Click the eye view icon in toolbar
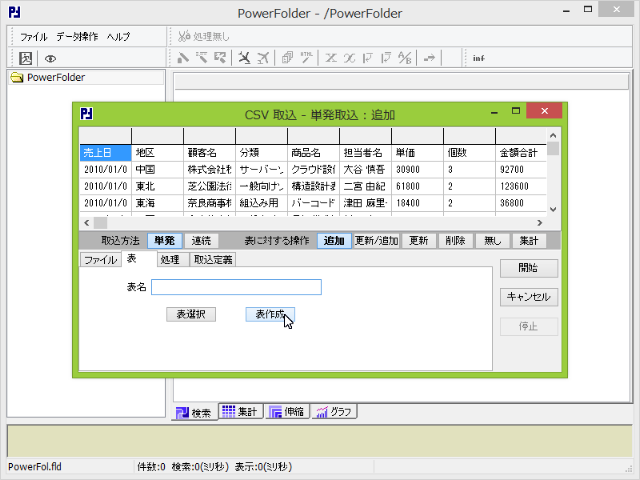 click(x=50, y=58)
